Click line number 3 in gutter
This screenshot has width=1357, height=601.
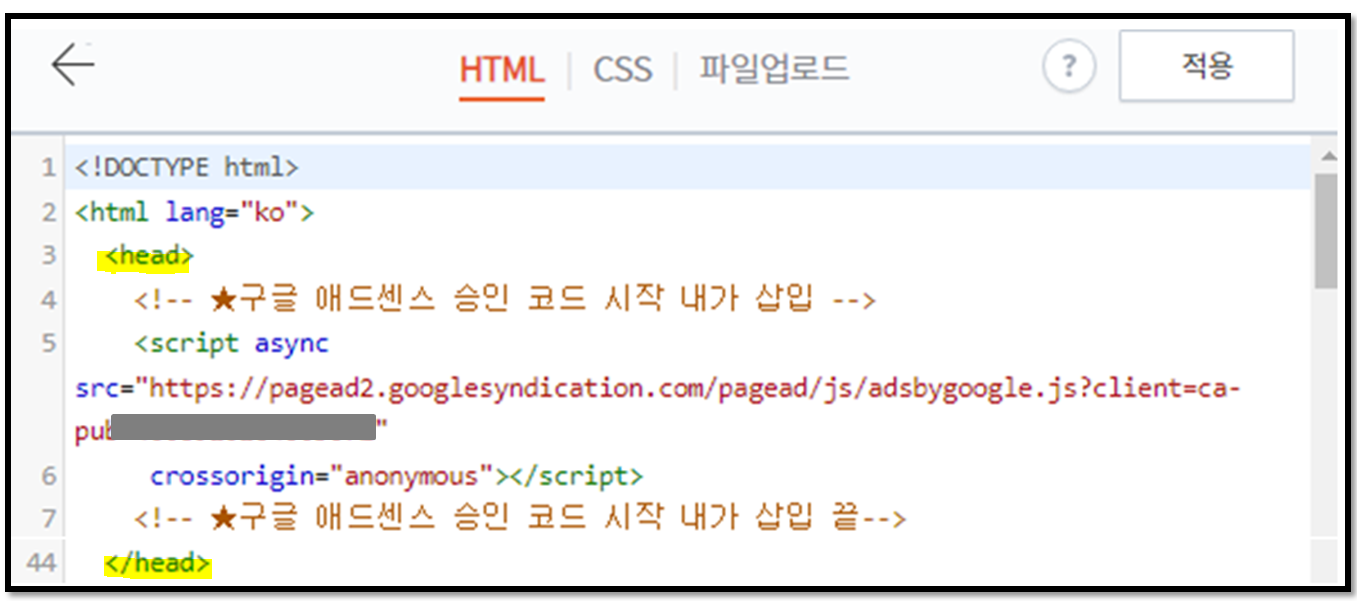(x=49, y=256)
